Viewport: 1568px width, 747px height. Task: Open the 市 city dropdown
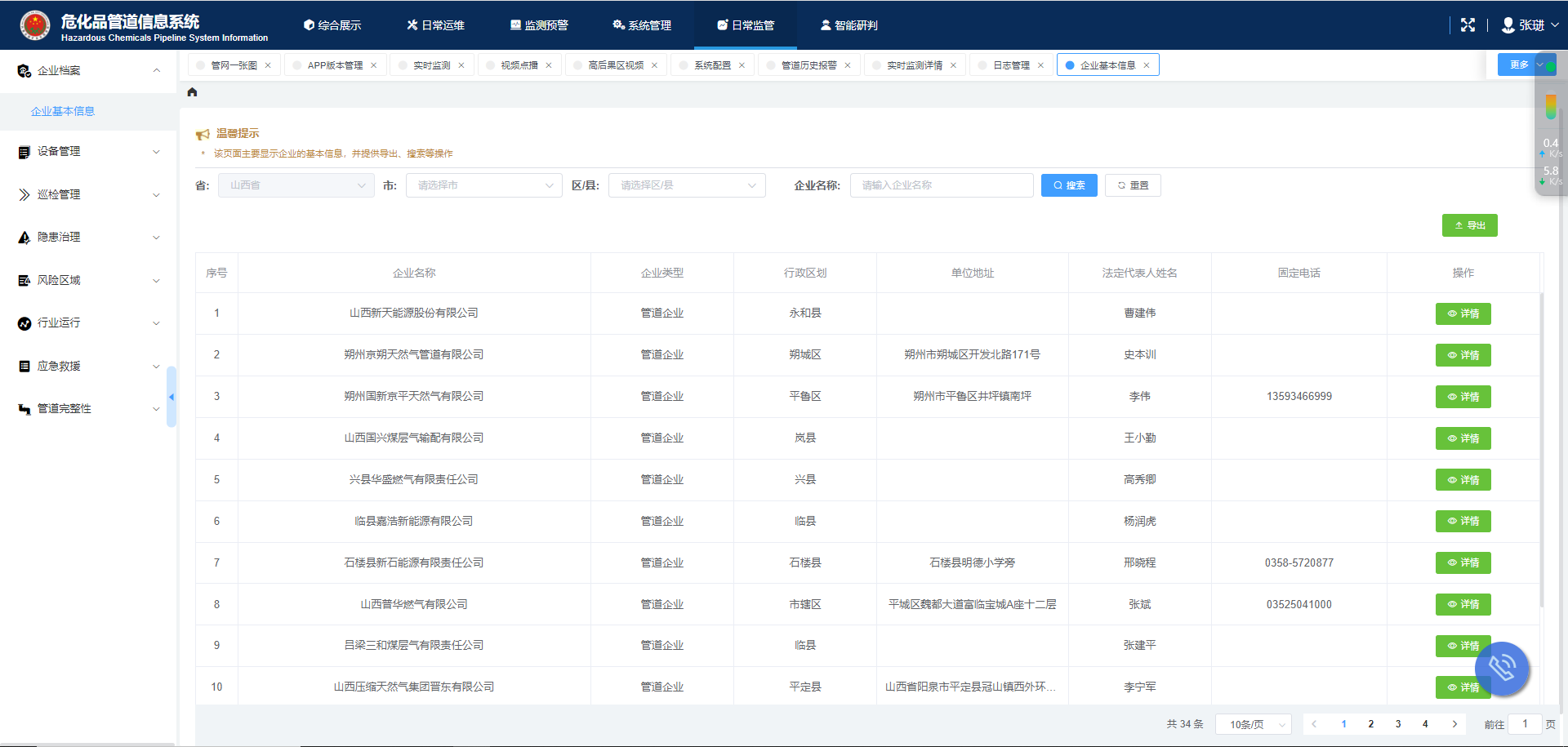(x=483, y=185)
